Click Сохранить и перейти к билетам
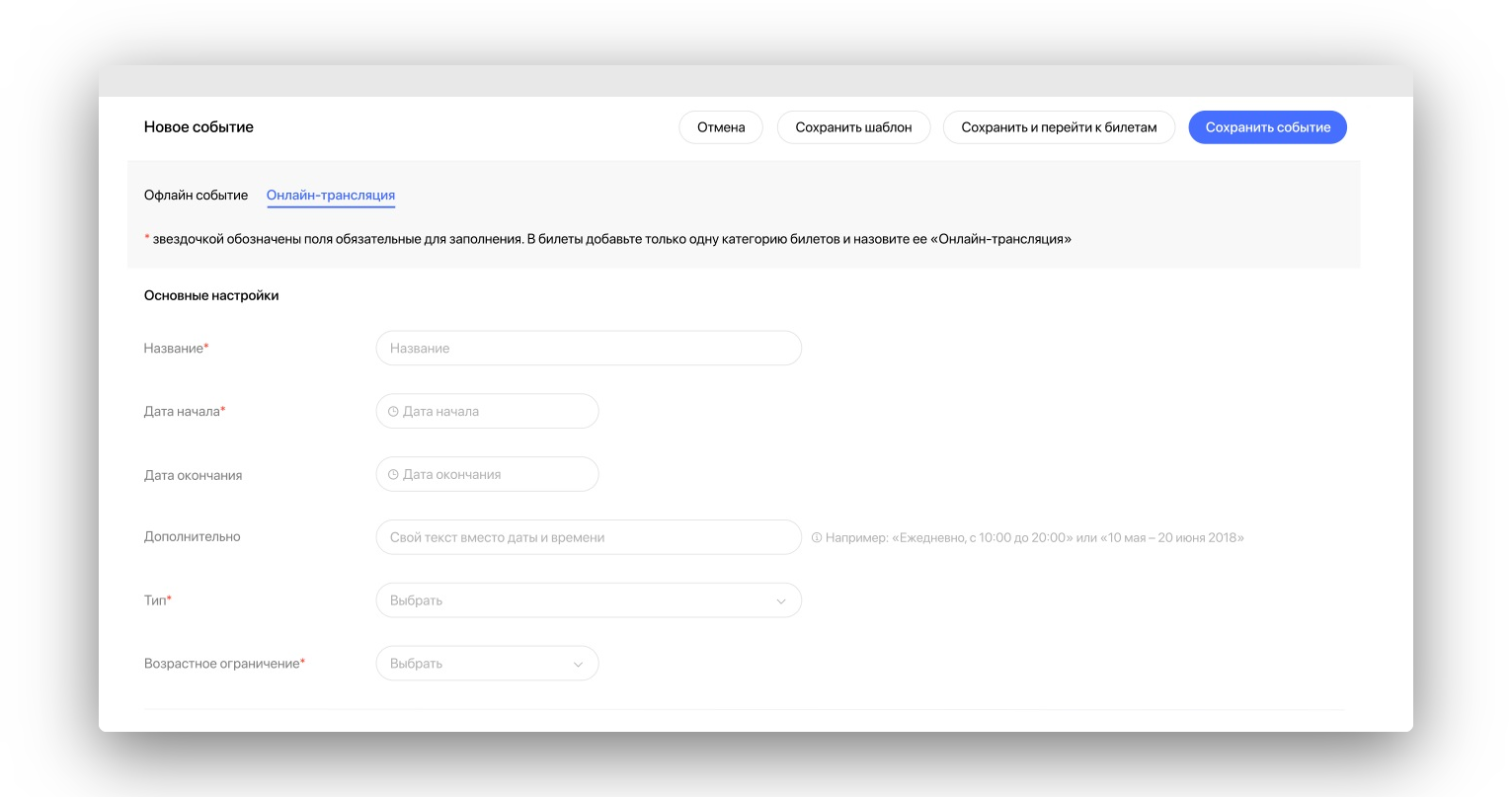This screenshot has width=1512, height=797. click(x=1059, y=127)
